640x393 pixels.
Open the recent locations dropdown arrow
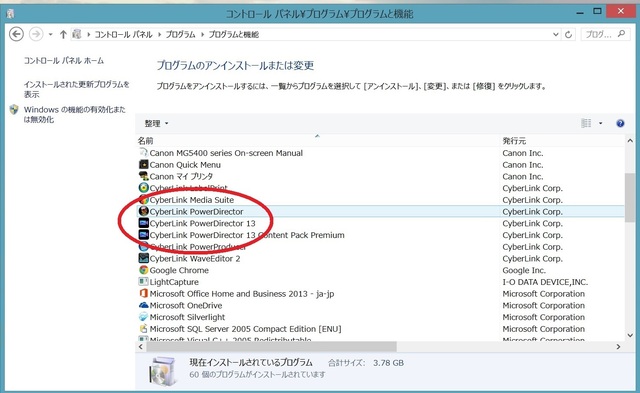[51, 34]
